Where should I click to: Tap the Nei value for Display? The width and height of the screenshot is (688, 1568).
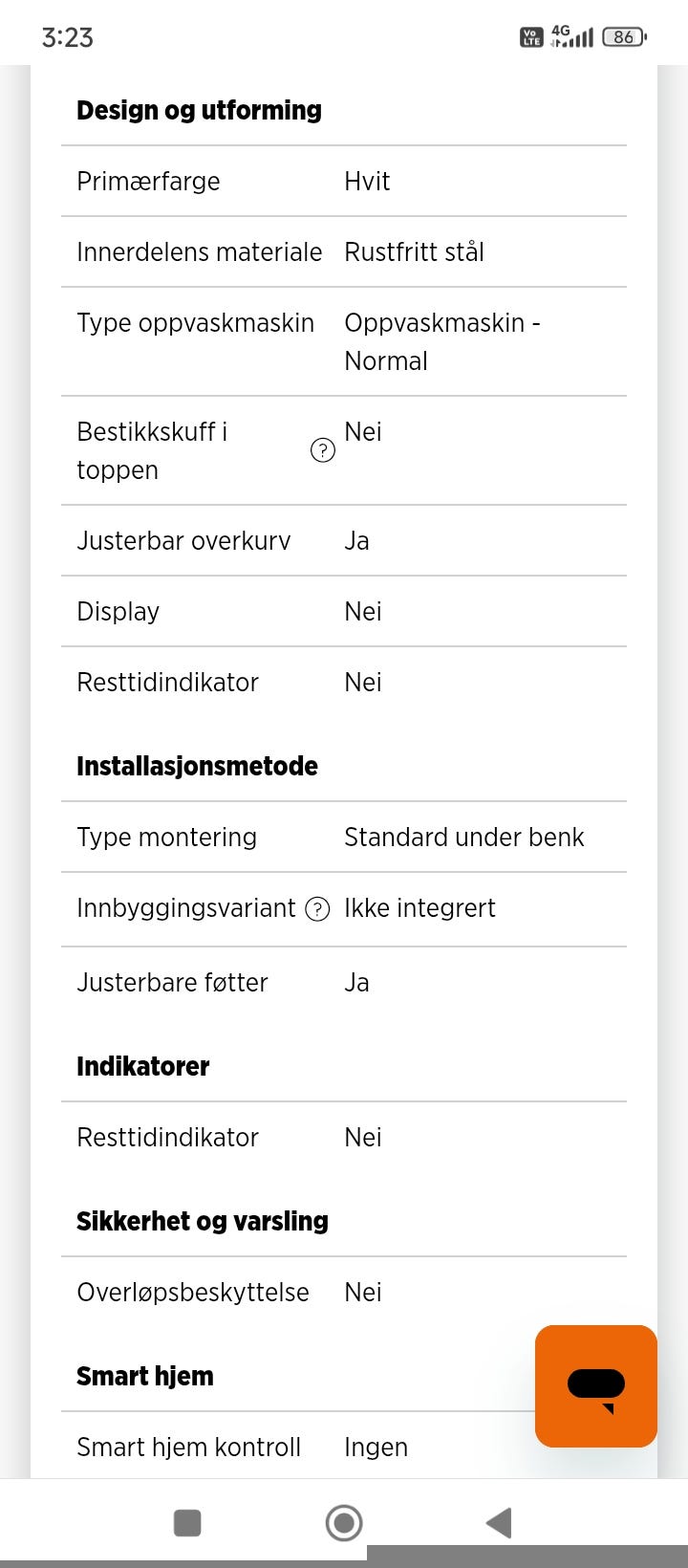tap(362, 611)
